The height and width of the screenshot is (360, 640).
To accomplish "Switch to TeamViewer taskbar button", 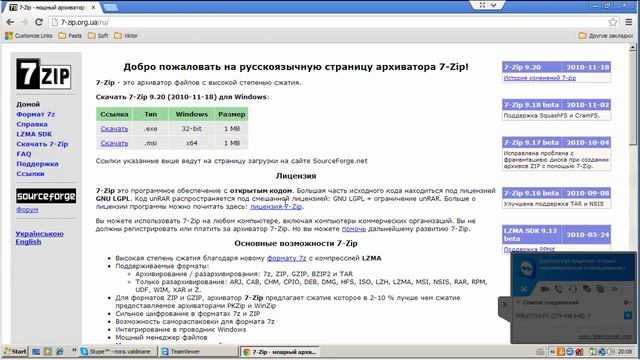I will pyautogui.click(x=198, y=351).
